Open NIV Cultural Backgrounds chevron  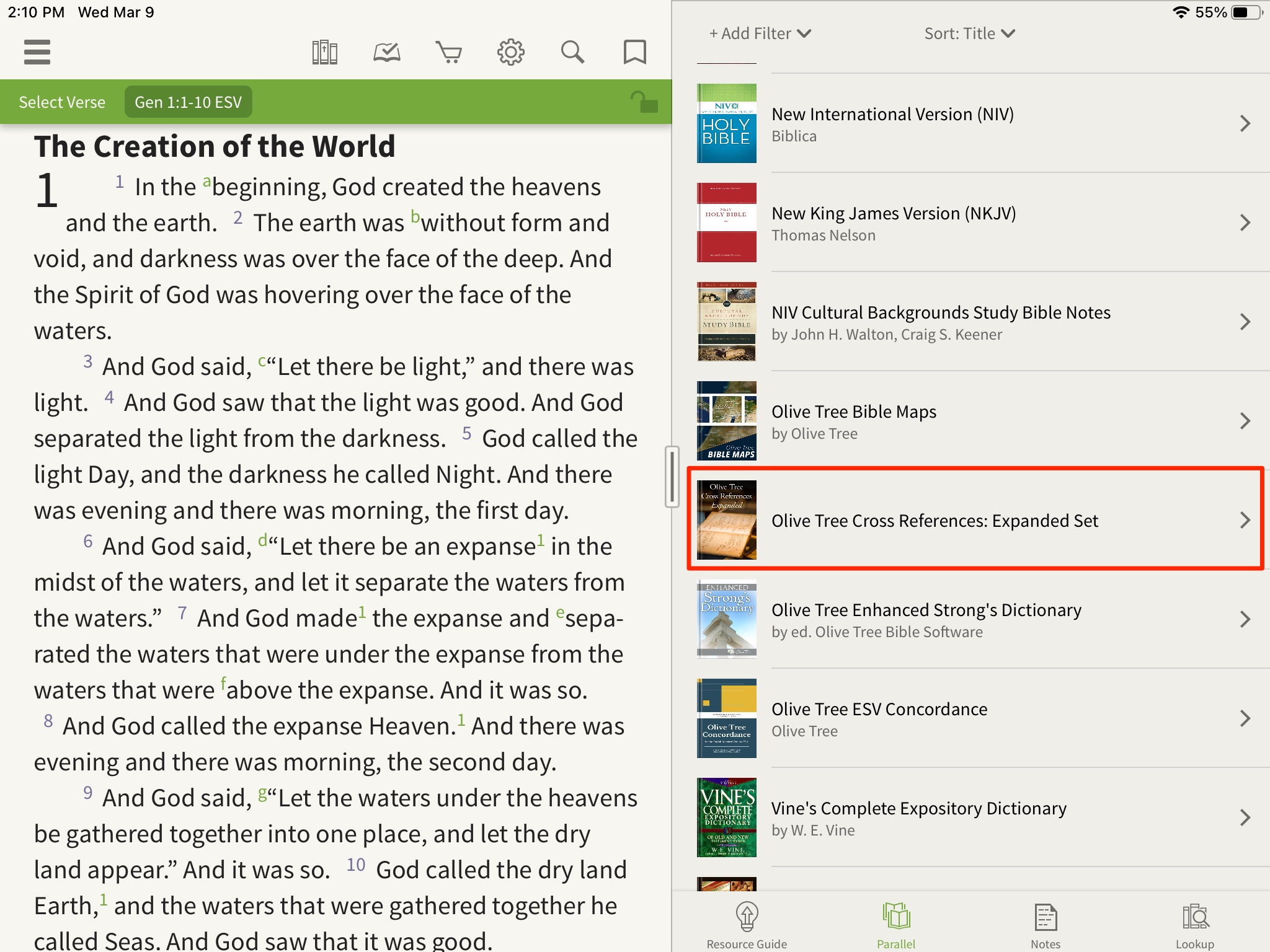[x=1245, y=322]
